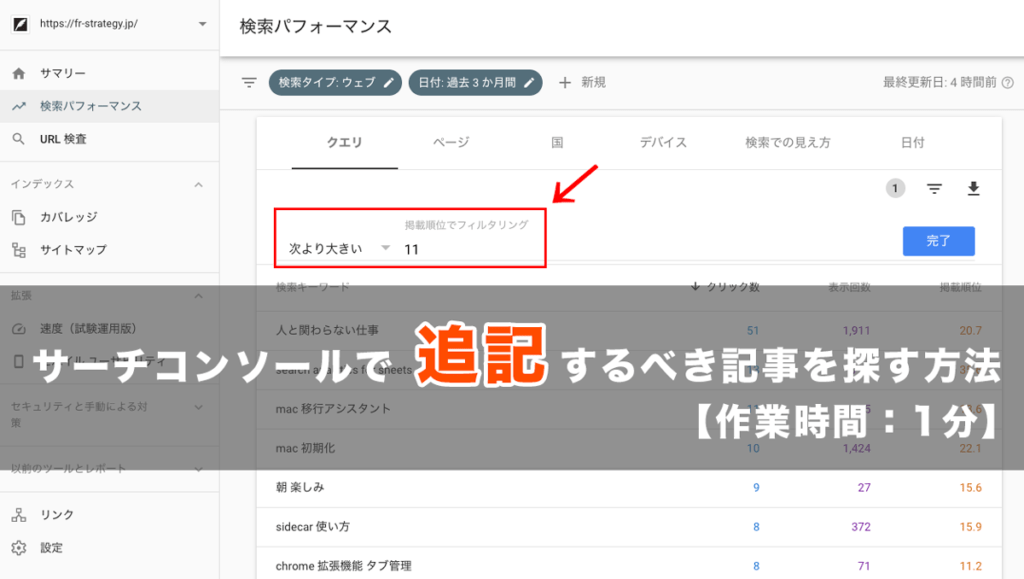Open the 次より大きい comparison dropdown
Viewport: 1024px width, 579px height.
(339, 249)
